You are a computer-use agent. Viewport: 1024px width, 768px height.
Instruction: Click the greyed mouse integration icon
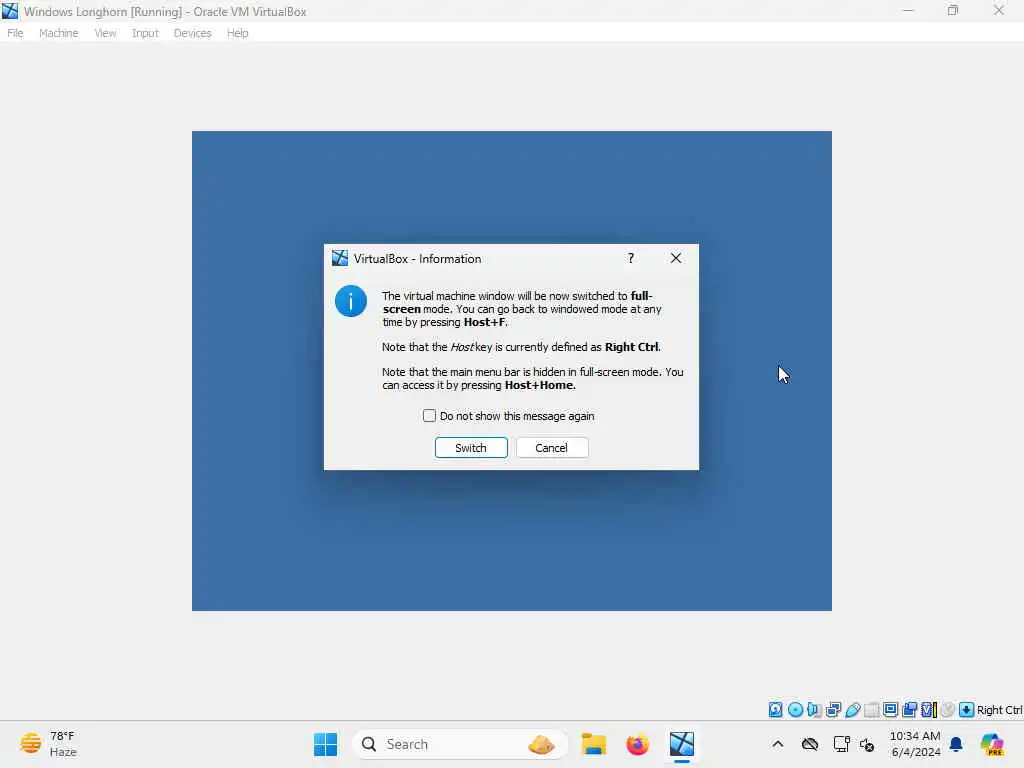[x=948, y=710]
